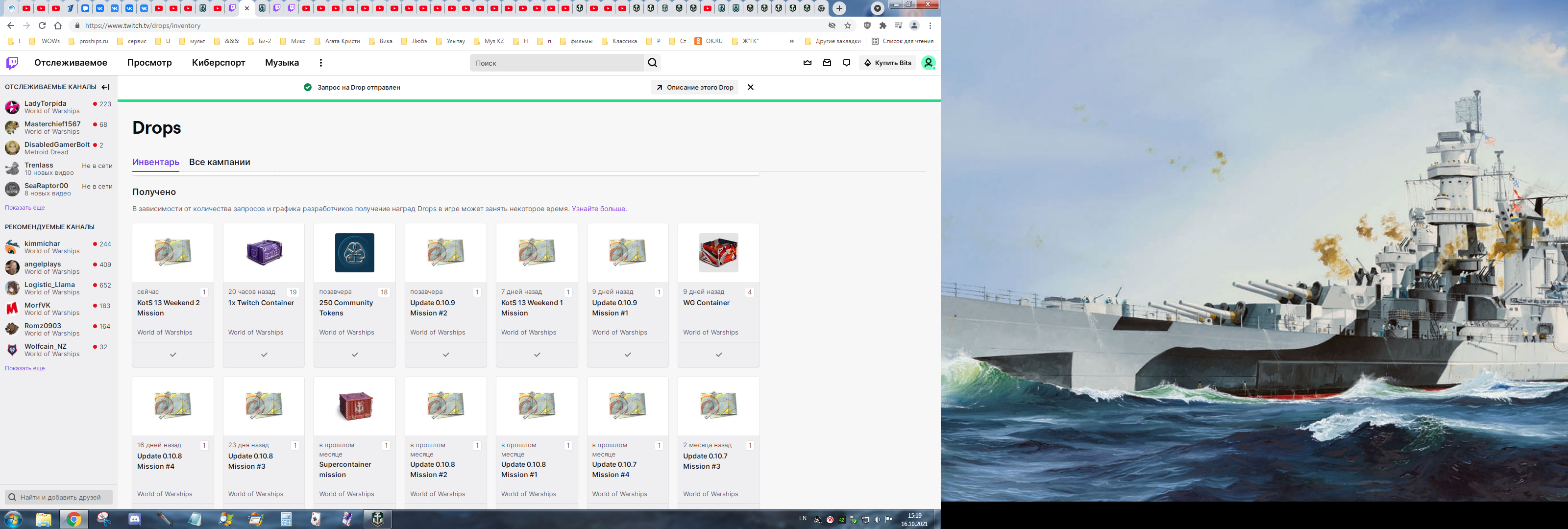The image size is (1568, 529).
Task: Click the search magnifier button
Action: point(652,63)
